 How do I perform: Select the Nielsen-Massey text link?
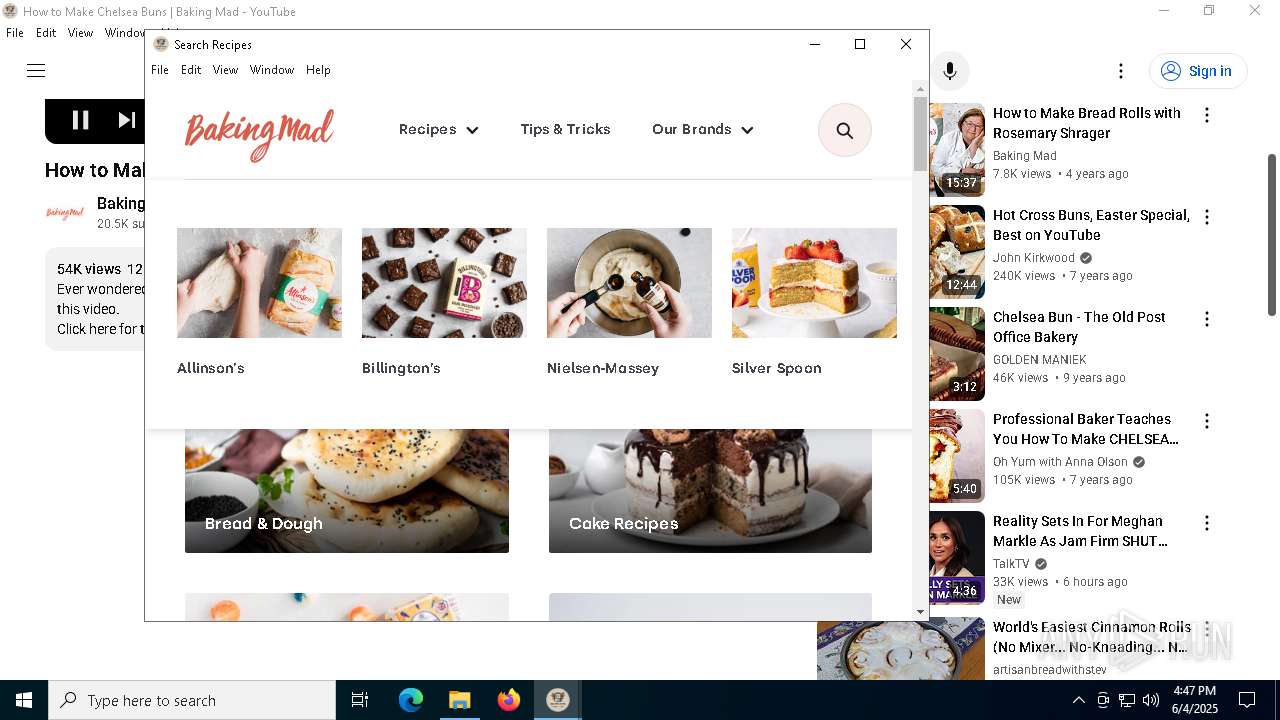click(x=603, y=368)
